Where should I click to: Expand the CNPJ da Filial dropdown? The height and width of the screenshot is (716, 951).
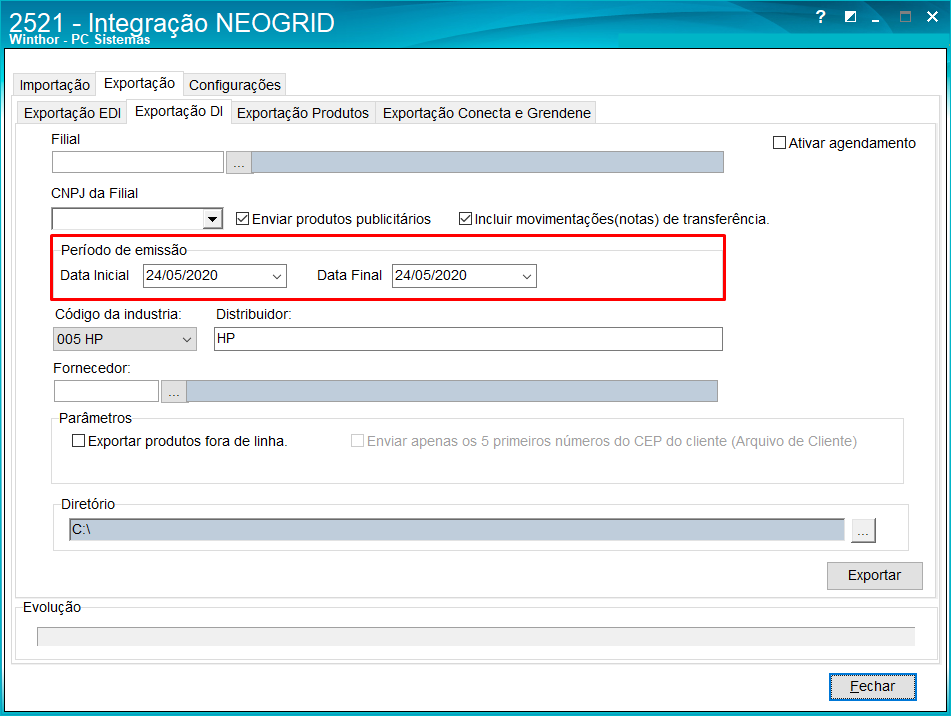coord(212,219)
